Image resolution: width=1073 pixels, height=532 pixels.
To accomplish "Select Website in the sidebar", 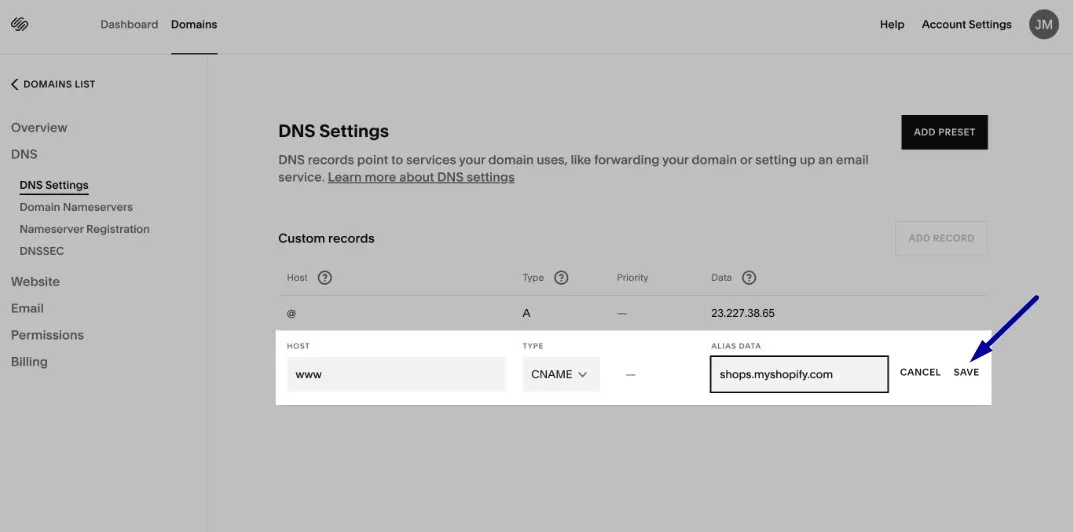I will 35,281.
